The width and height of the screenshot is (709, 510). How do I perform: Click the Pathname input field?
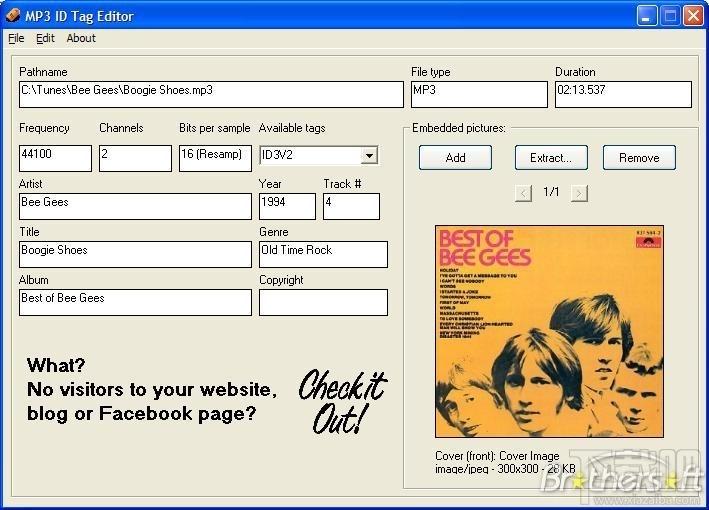click(211, 94)
